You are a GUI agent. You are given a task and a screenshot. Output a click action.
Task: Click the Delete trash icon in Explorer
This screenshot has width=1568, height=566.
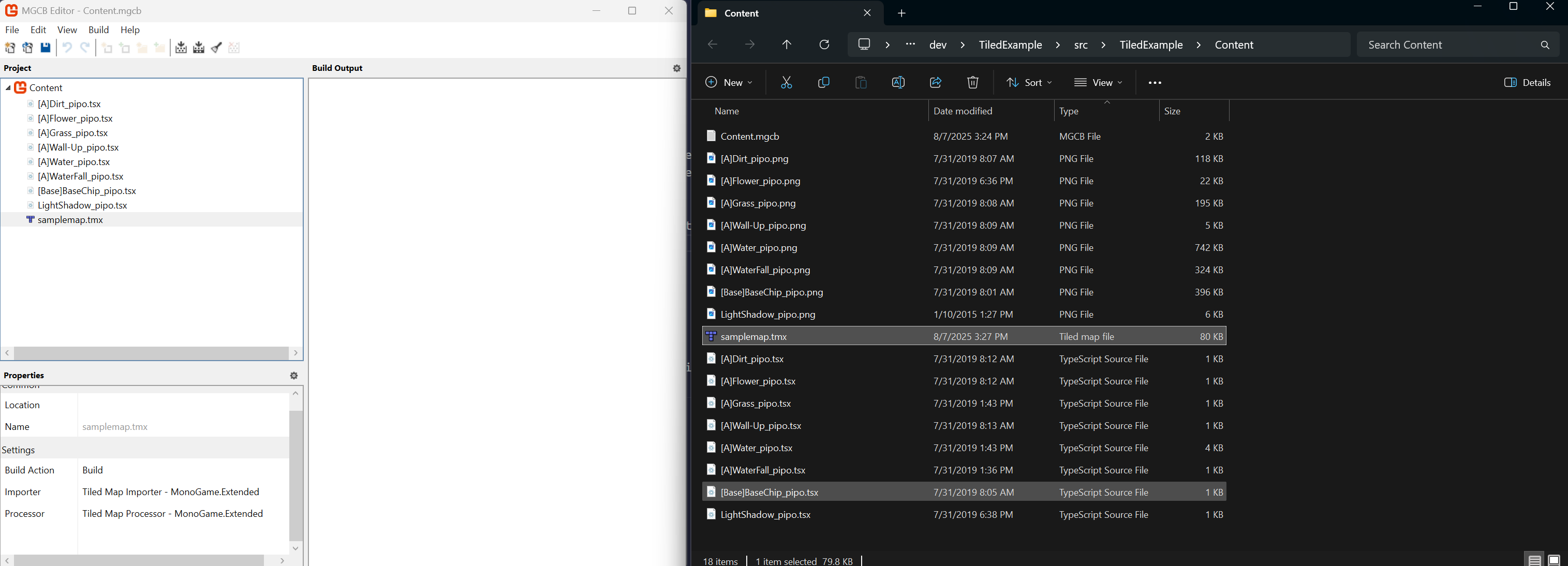(973, 82)
